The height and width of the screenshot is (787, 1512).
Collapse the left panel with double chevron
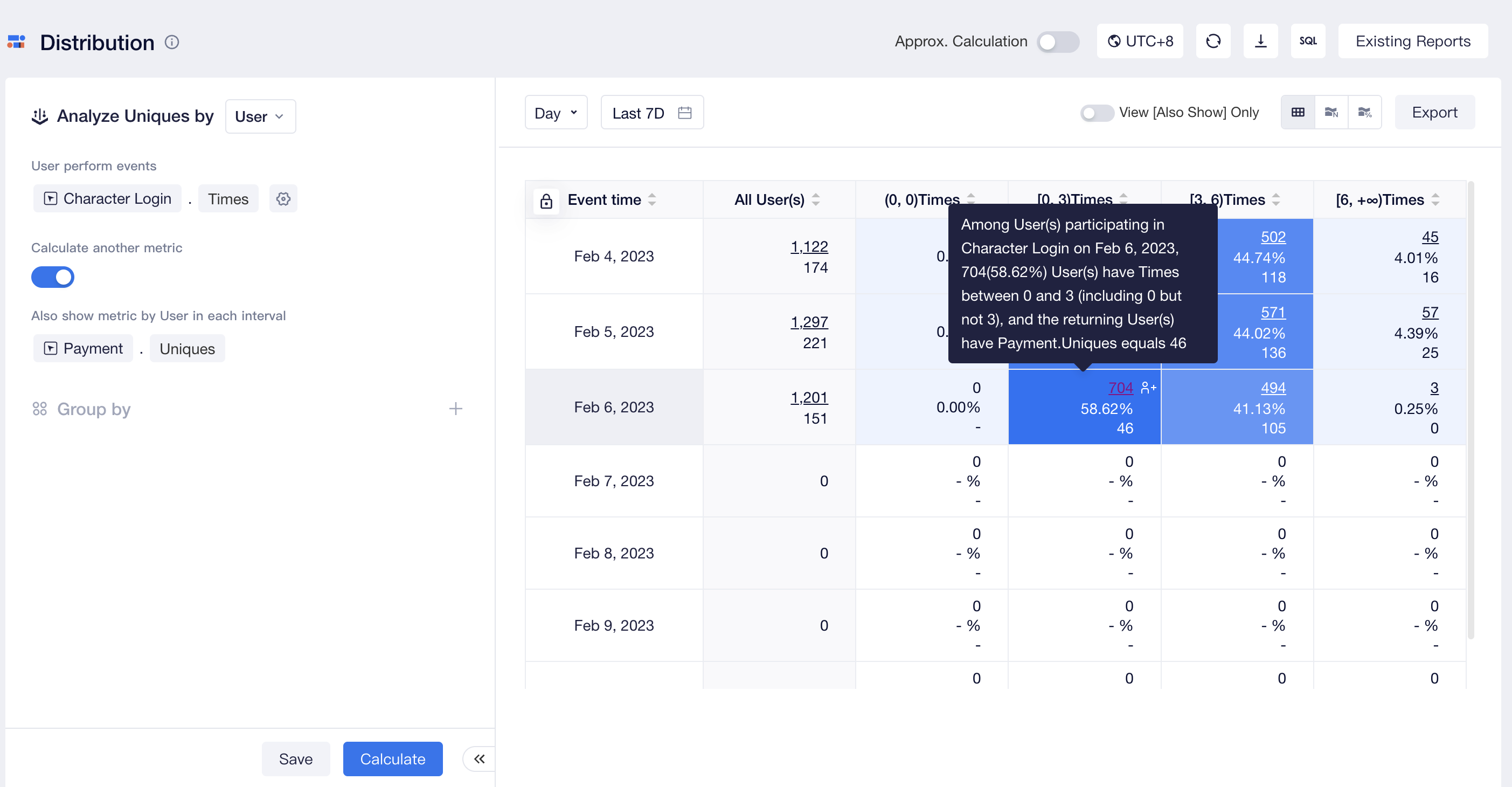click(479, 759)
